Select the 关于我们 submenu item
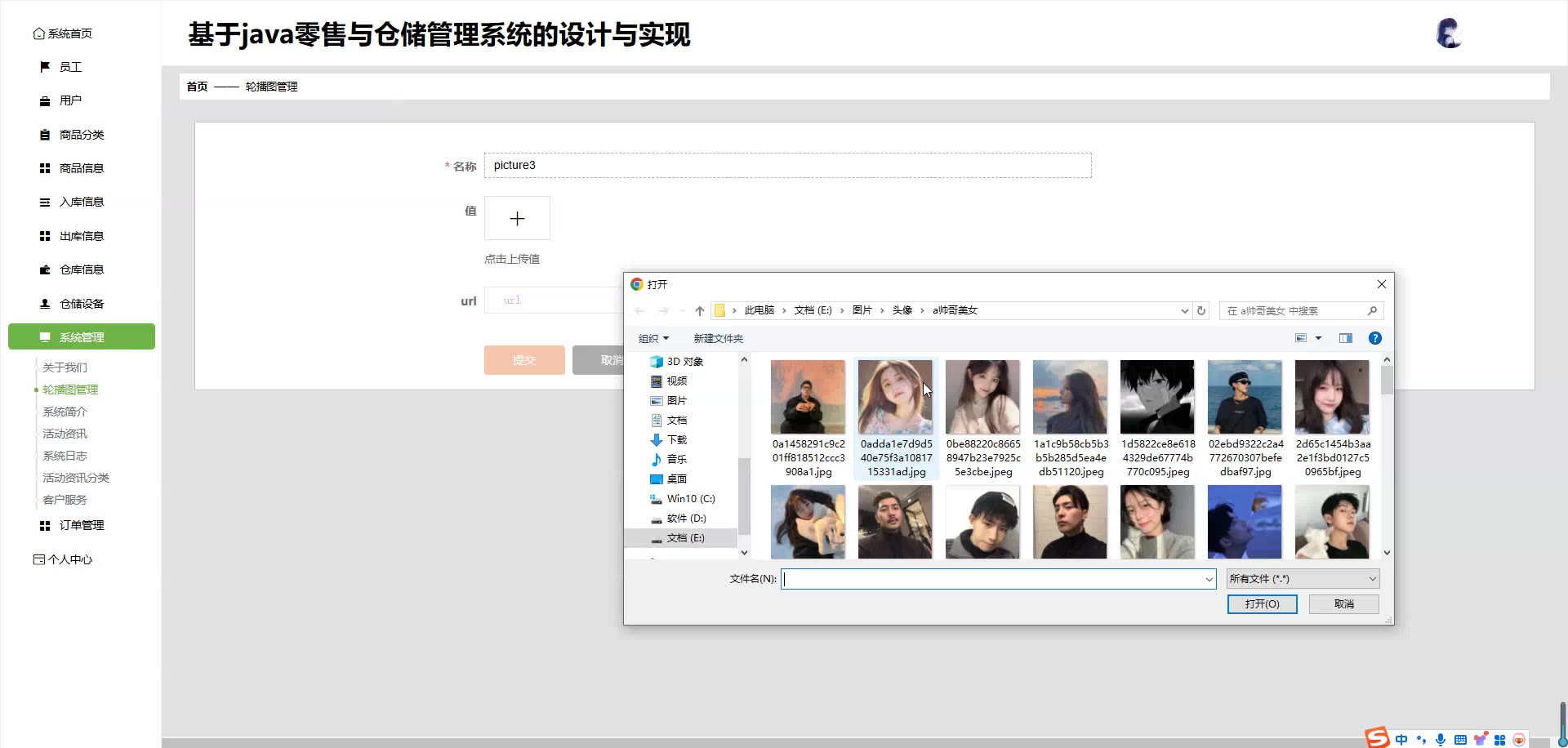 pos(65,367)
